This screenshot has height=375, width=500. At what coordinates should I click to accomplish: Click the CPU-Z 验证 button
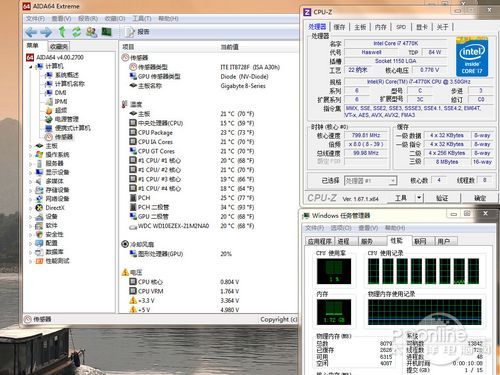point(442,198)
